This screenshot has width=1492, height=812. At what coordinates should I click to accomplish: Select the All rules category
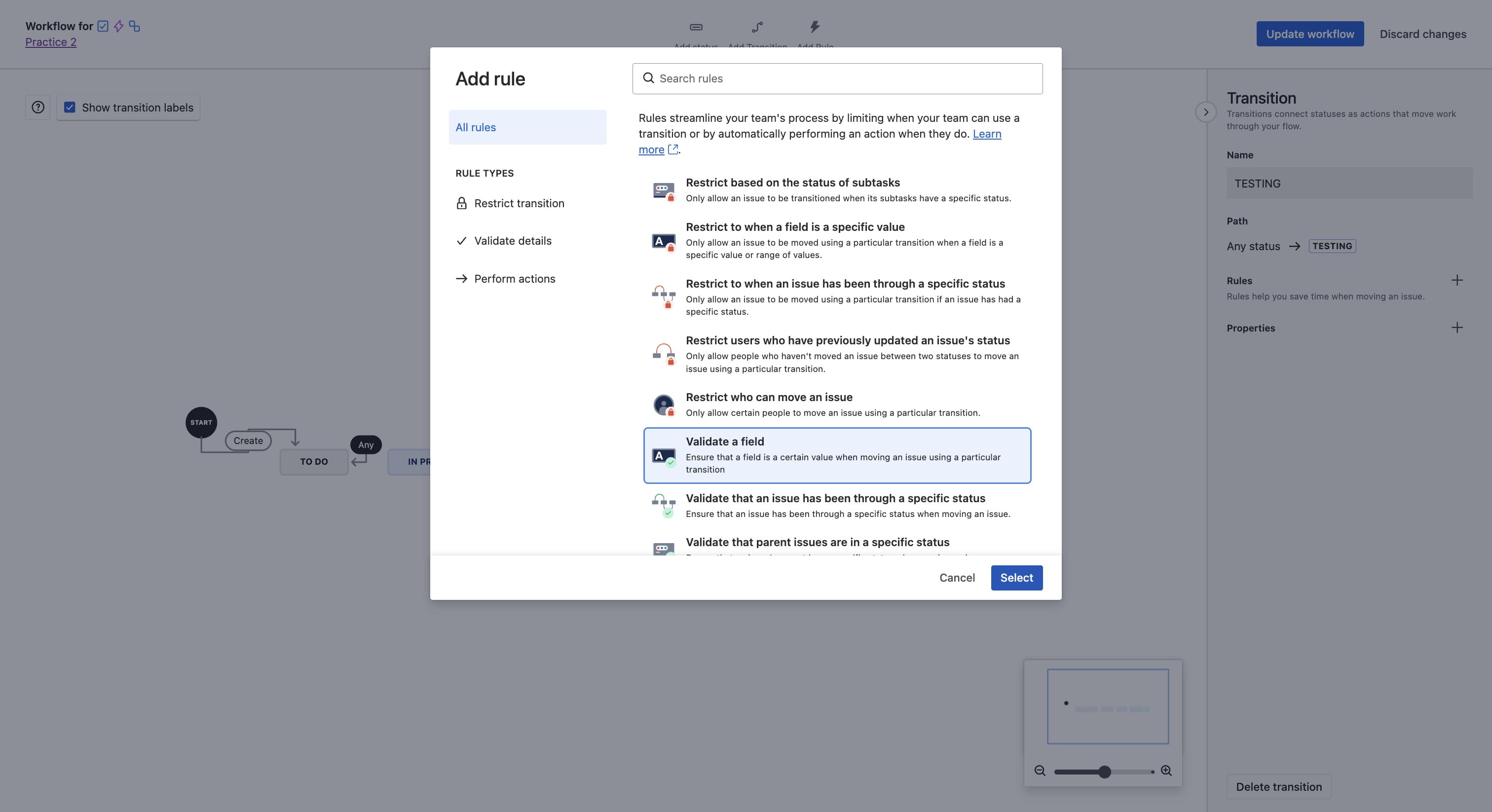click(x=527, y=127)
